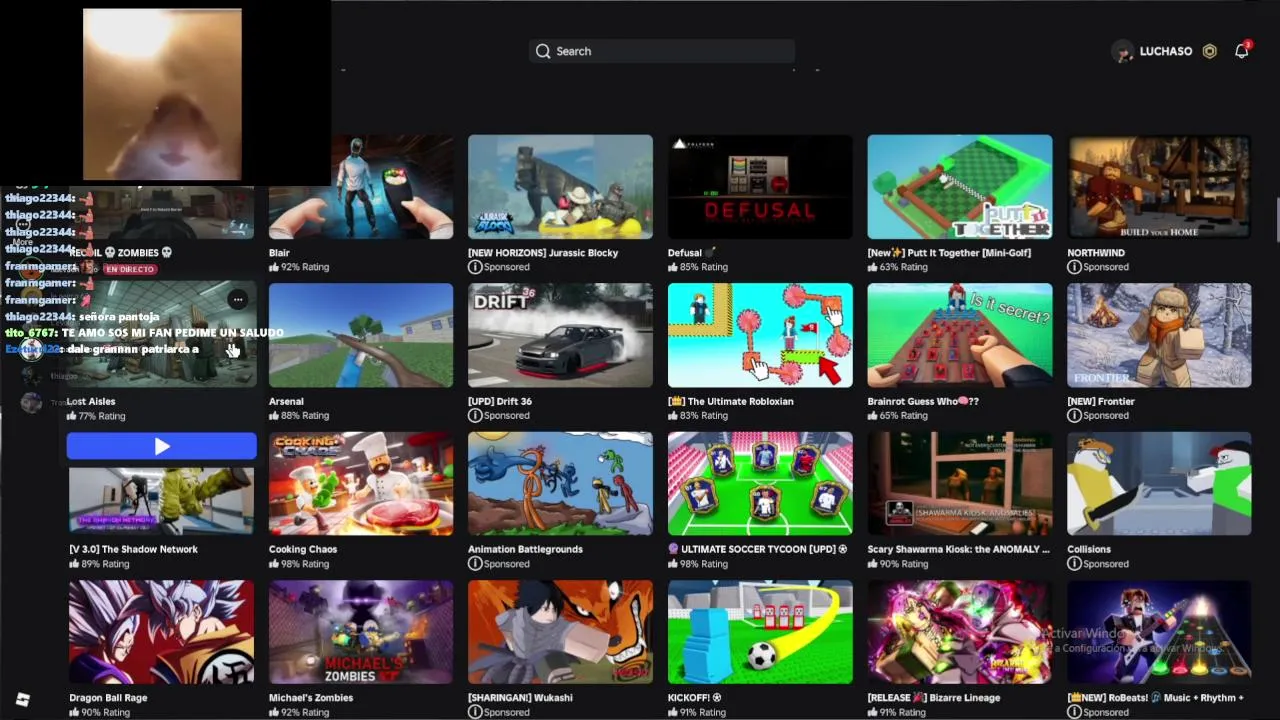The height and width of the screenshot is (720, 1280).
Task: Open the NORTHWIND game thumbnail
Action: tap(1159, 187)
